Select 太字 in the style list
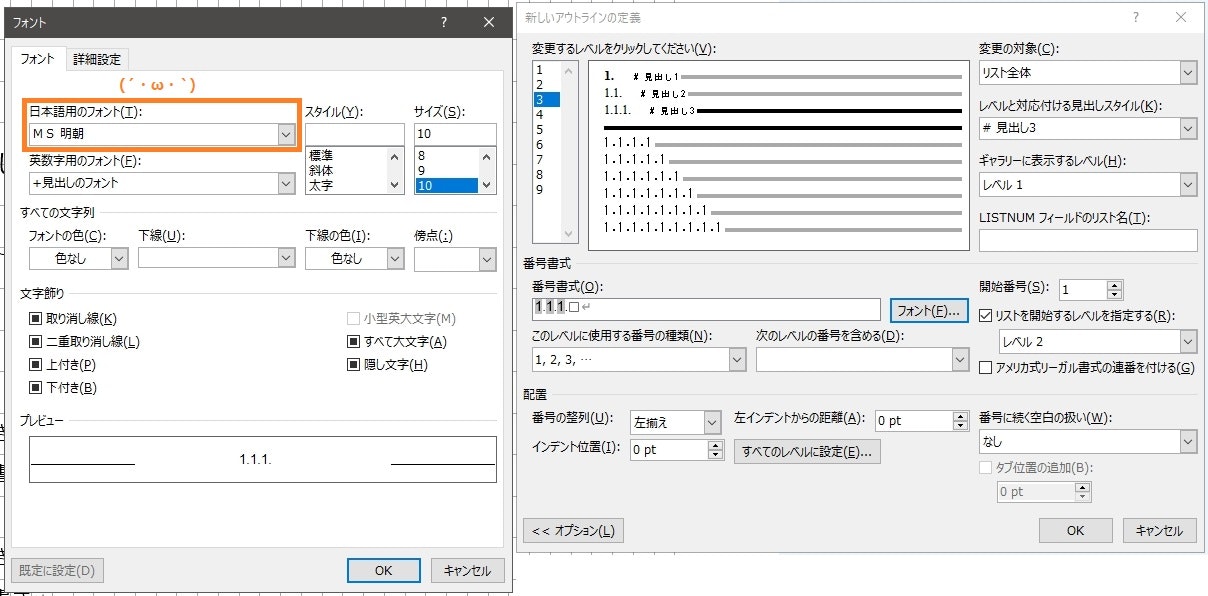Viewport: 1208px width, 596px height. [x=322, y=185]
